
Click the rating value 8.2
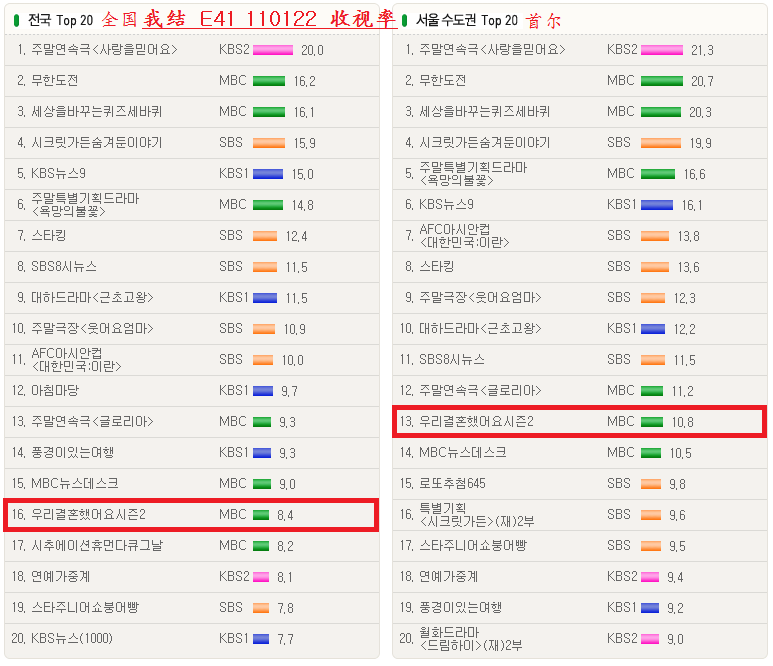coord(285,547)
